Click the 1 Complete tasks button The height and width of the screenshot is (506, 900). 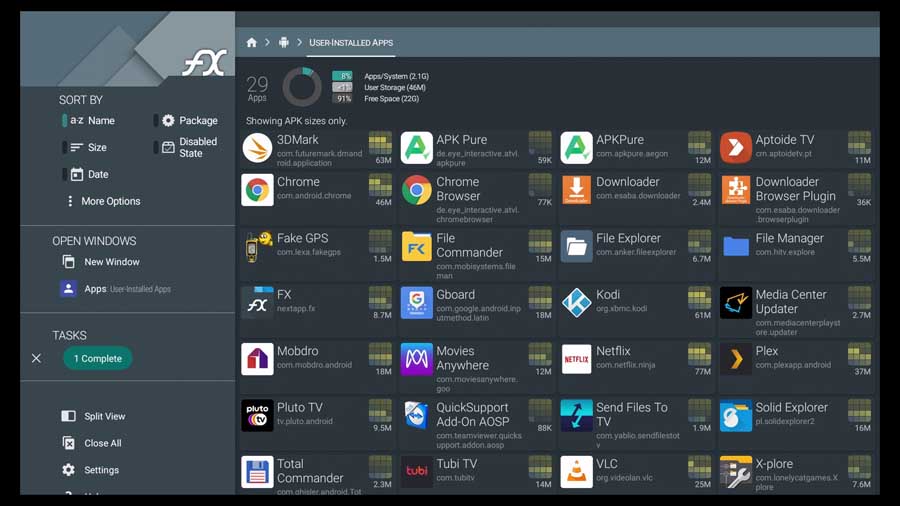(98, 359)
